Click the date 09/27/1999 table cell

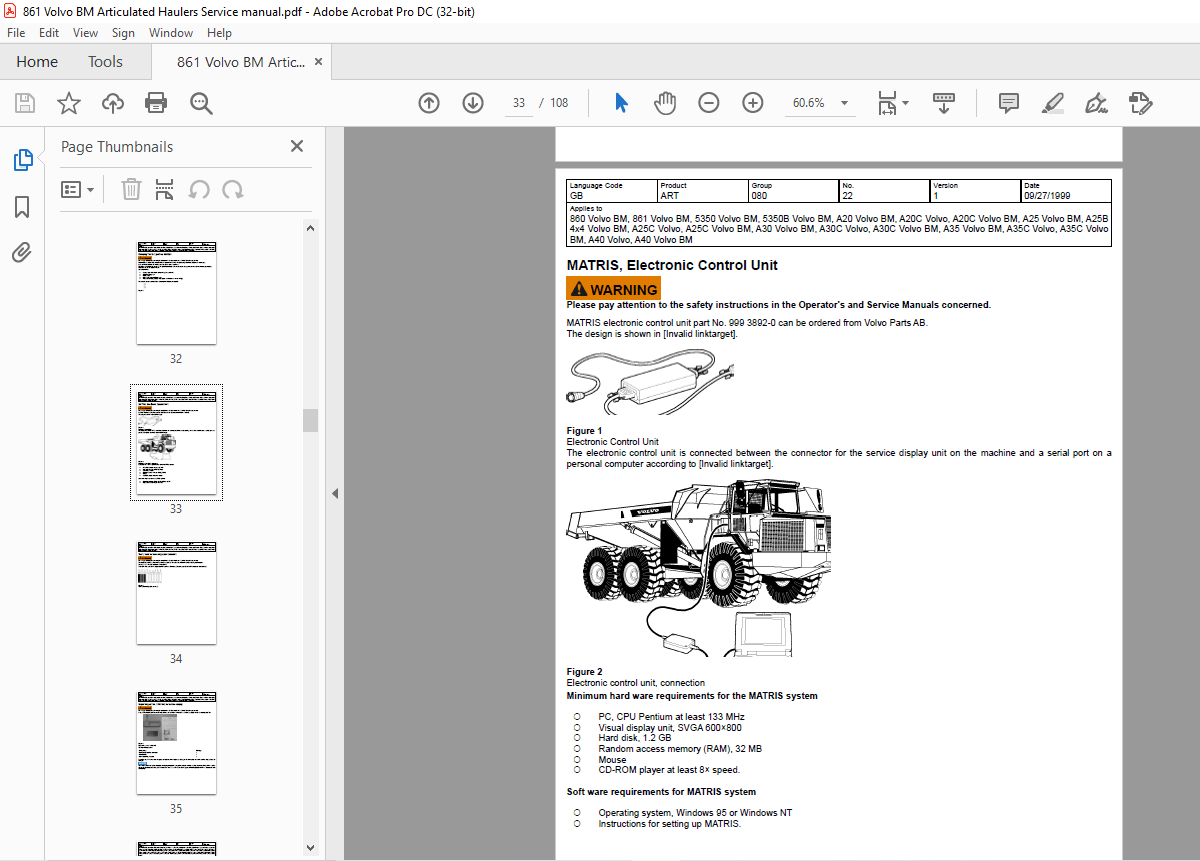(1066, 191)
